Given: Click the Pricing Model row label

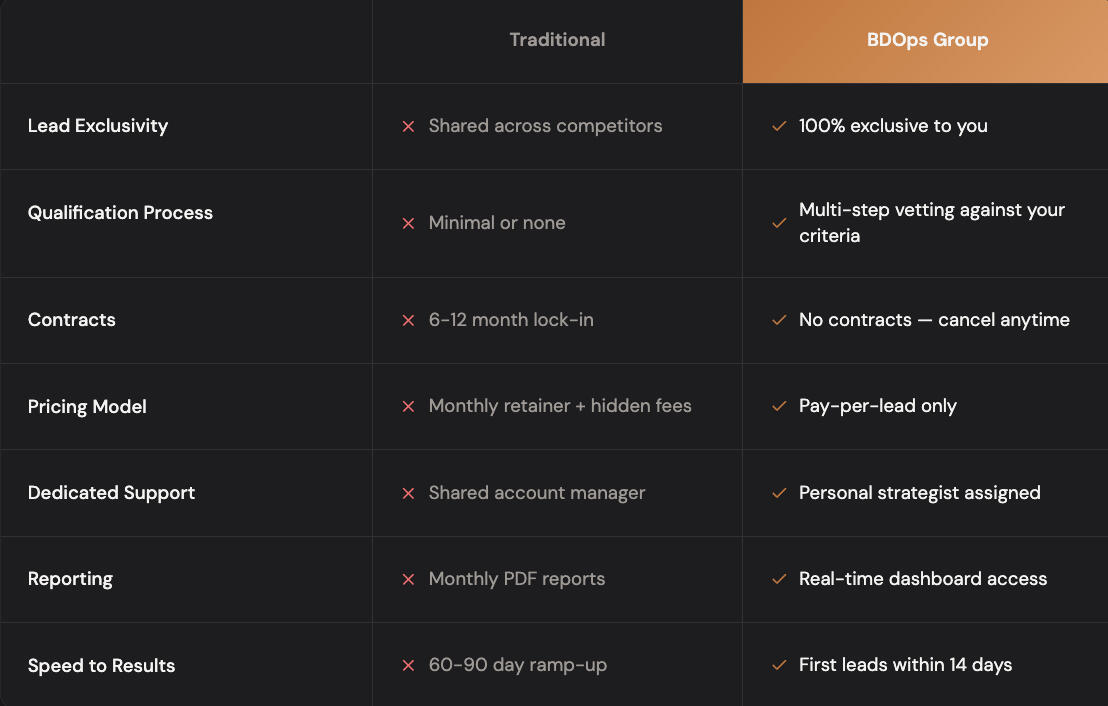Looking at the screenshot, I should (87, 407).
